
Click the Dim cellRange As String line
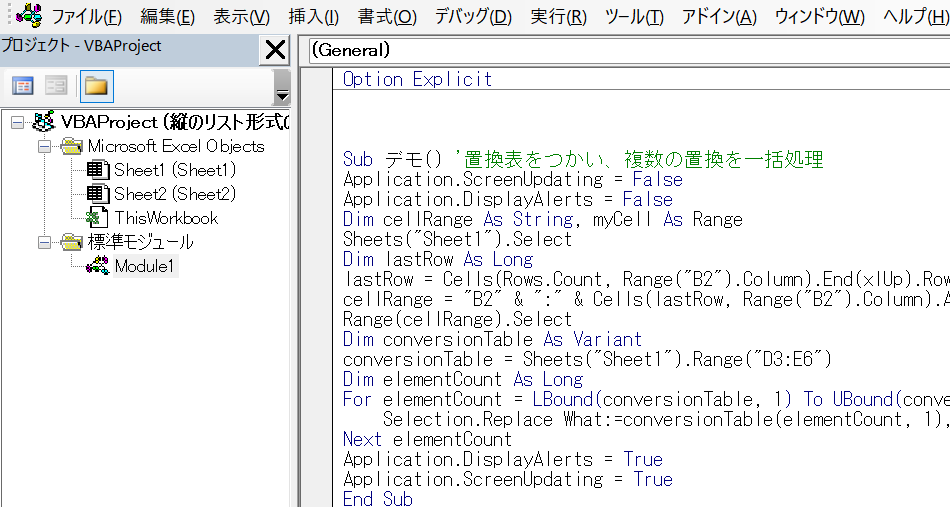(542, 219)
